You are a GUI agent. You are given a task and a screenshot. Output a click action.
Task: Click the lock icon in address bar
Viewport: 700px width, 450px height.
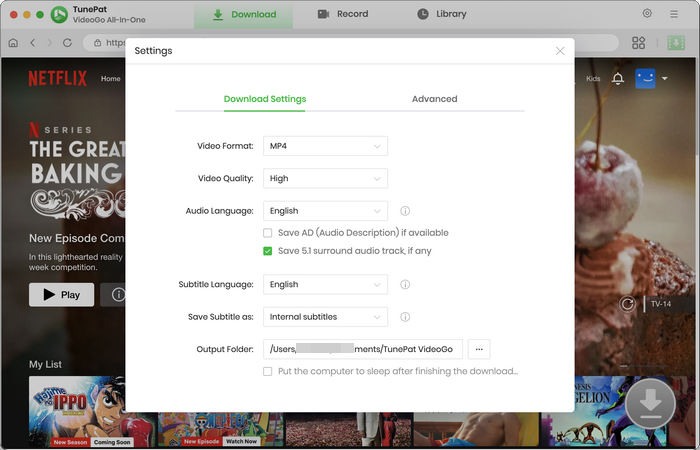coord(97,43)
